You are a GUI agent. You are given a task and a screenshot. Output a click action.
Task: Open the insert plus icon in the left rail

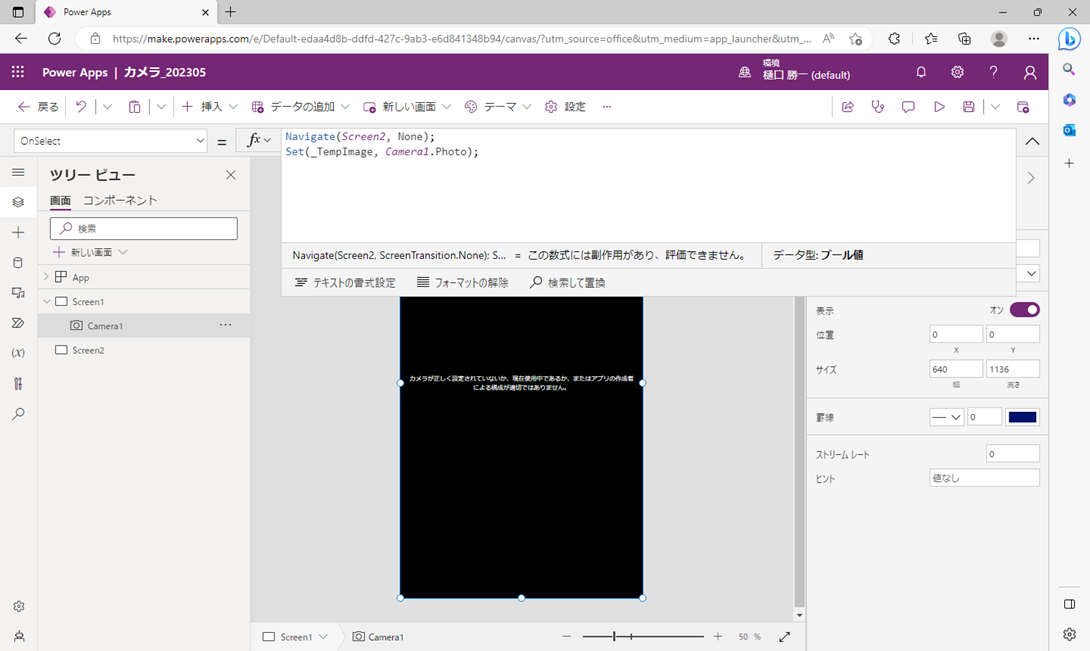[19, 232]
